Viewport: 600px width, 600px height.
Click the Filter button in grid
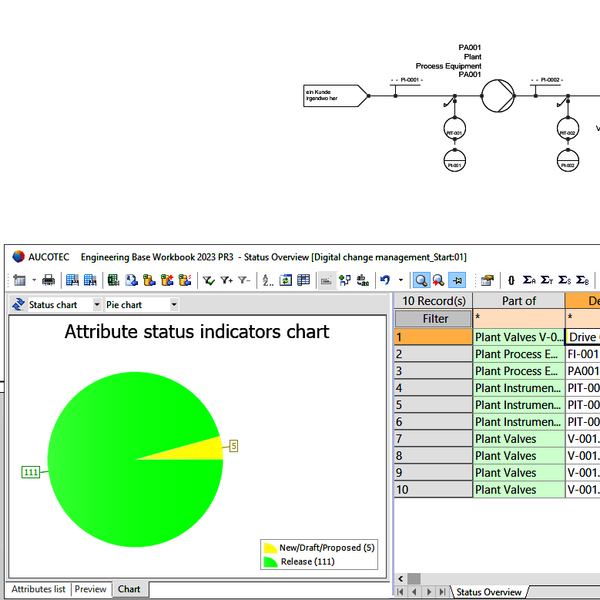tap(435, 318)
